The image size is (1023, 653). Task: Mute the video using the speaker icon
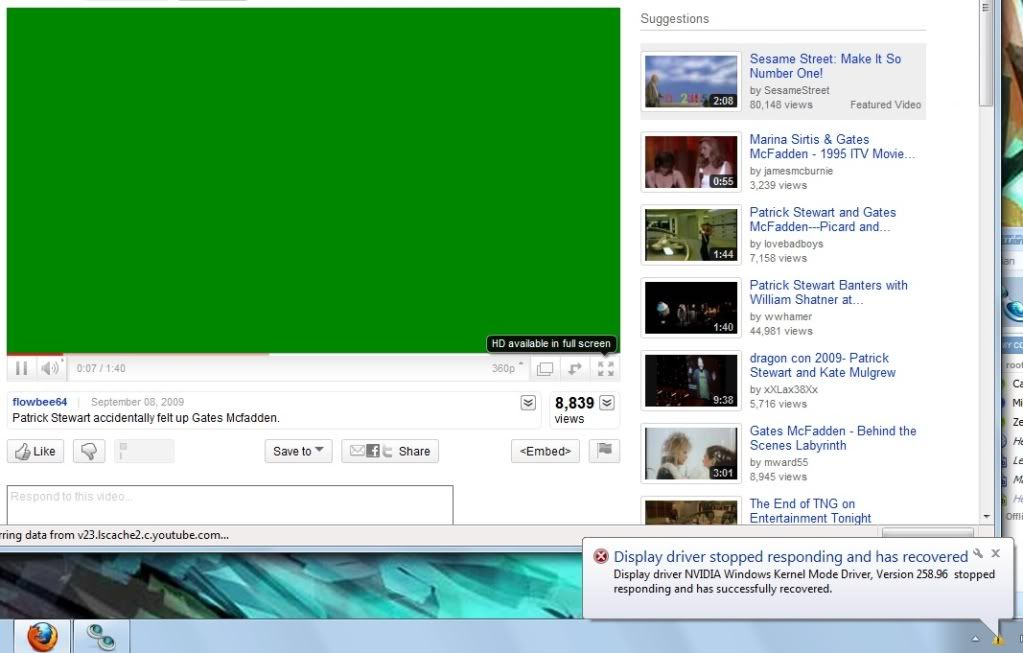[x=49, y=368]
